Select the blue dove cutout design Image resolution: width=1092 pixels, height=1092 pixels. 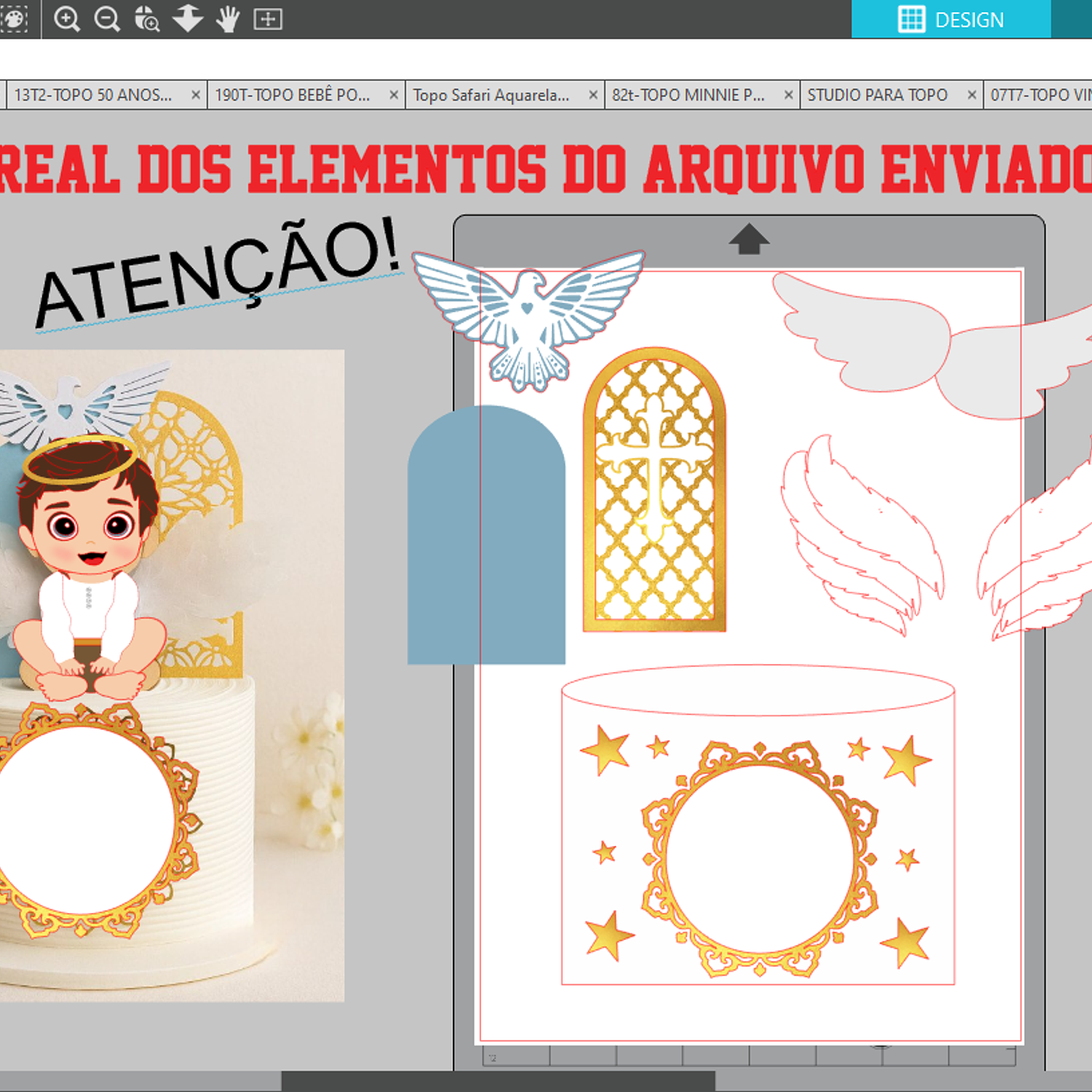click(x=528, y=317)
